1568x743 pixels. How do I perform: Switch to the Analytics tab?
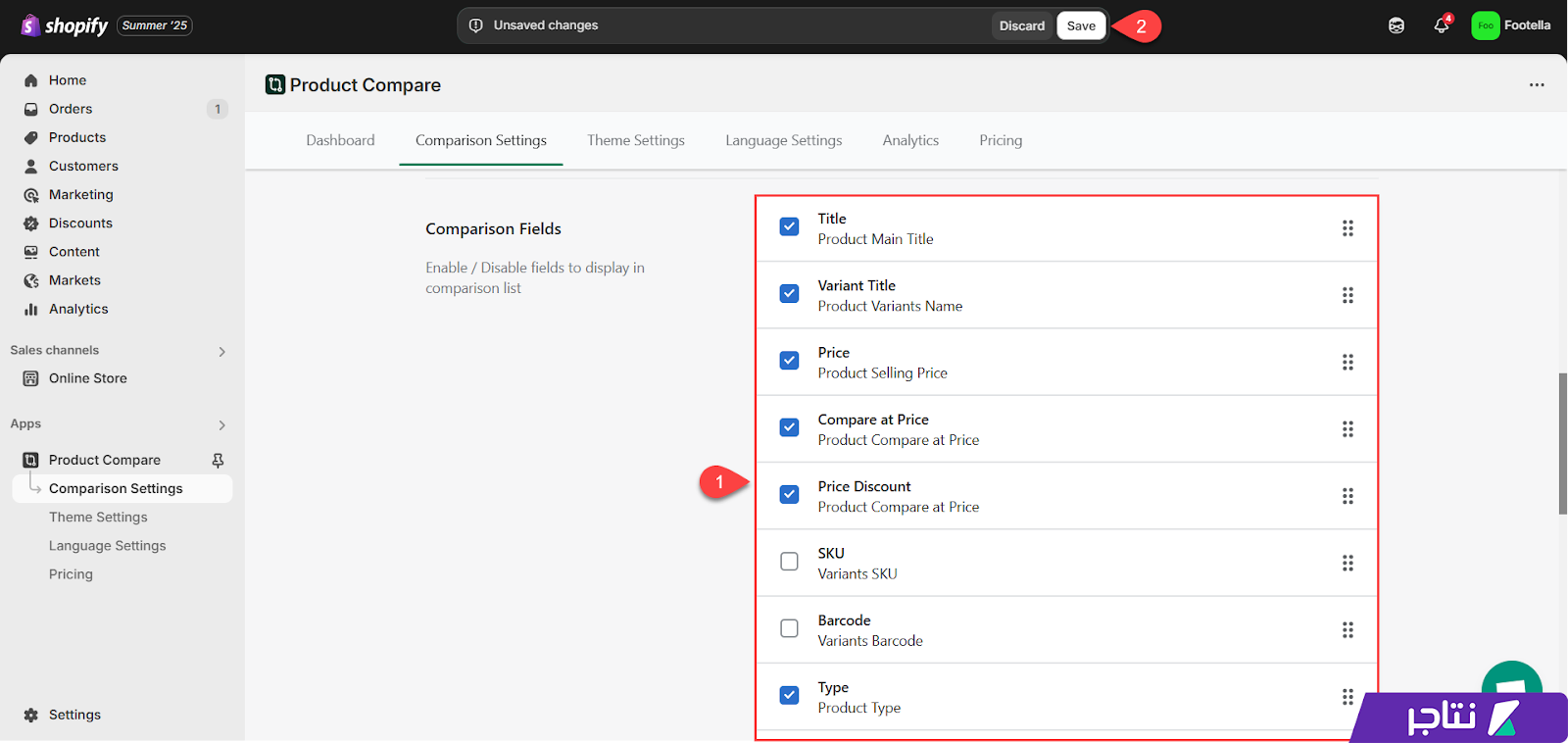pyautogui.click(x=910, y=140)
